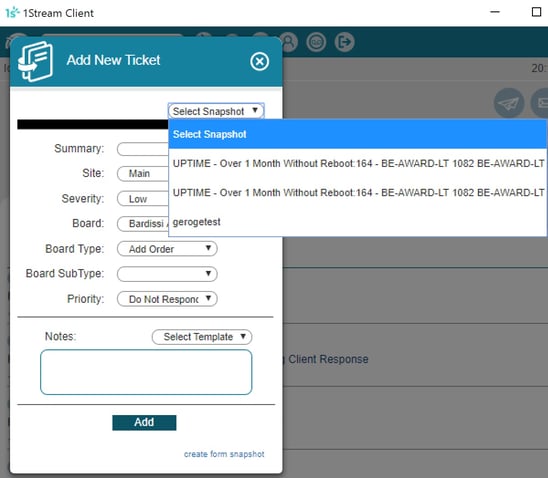The image size is (548, 478).
Task: Open the Severity dropdown showing Low
Action: coord(143,199)
